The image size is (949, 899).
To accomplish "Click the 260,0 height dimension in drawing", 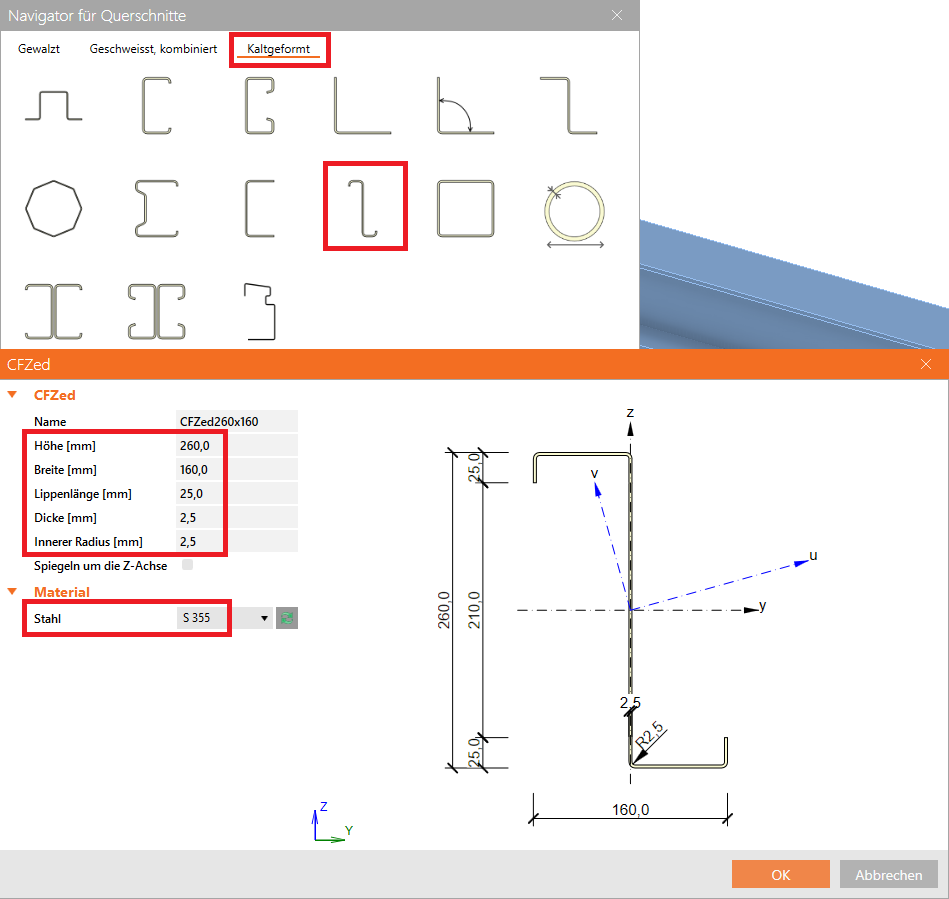I will (x=444, y=610).
